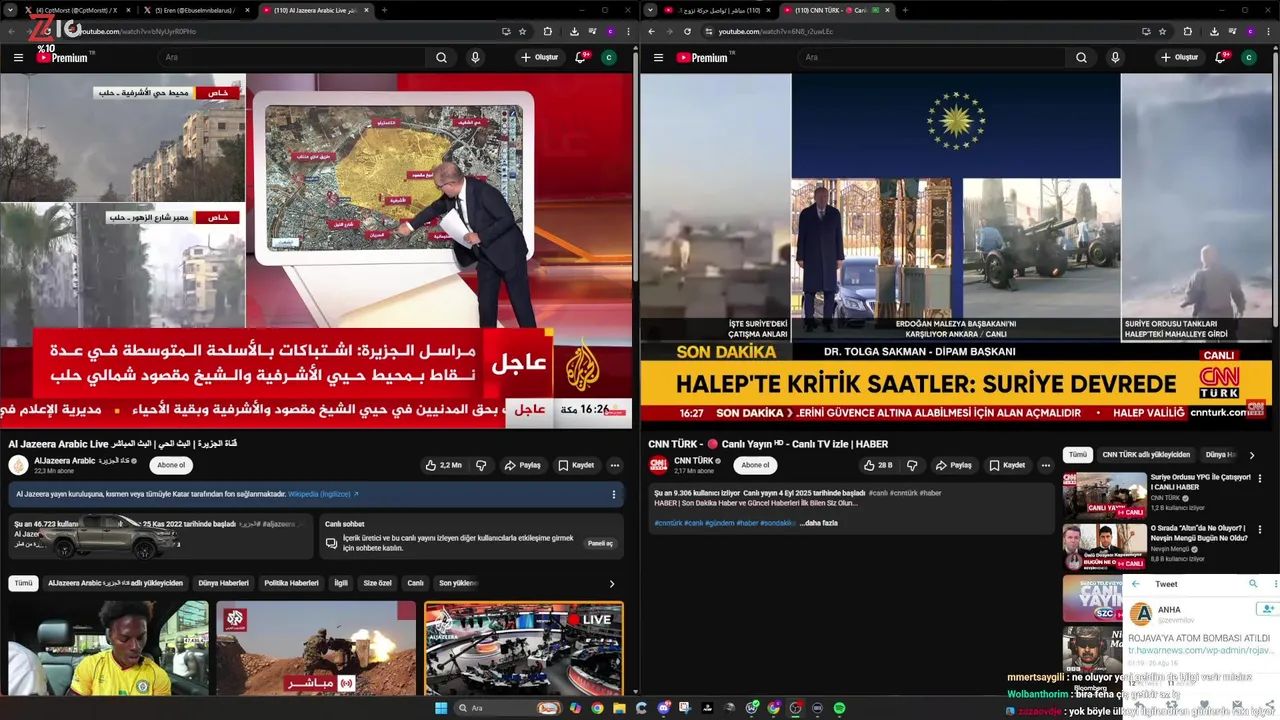Open notifications bell in CNN Türk window

coord(1220,57)
